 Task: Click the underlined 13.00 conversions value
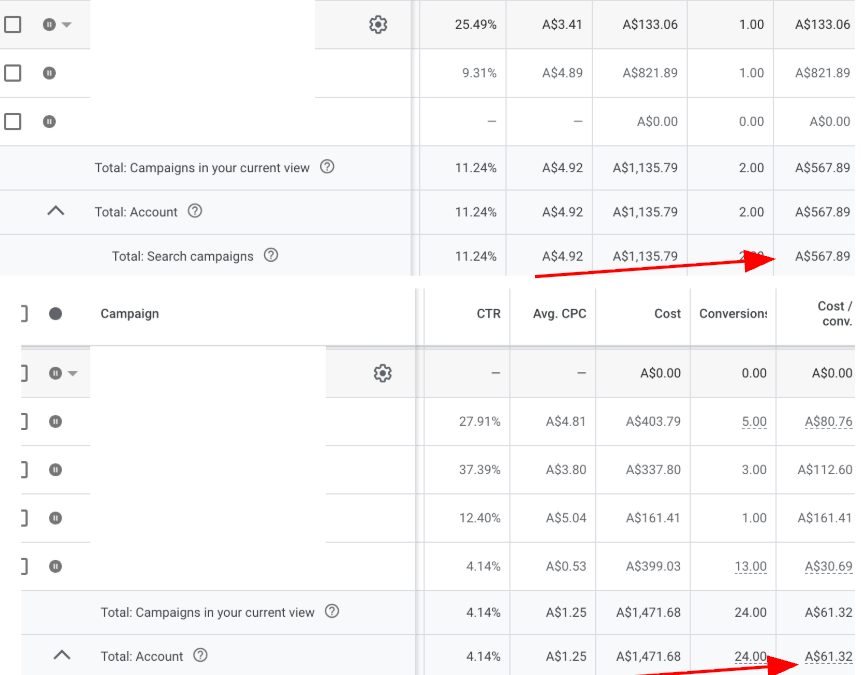point(750,567)
